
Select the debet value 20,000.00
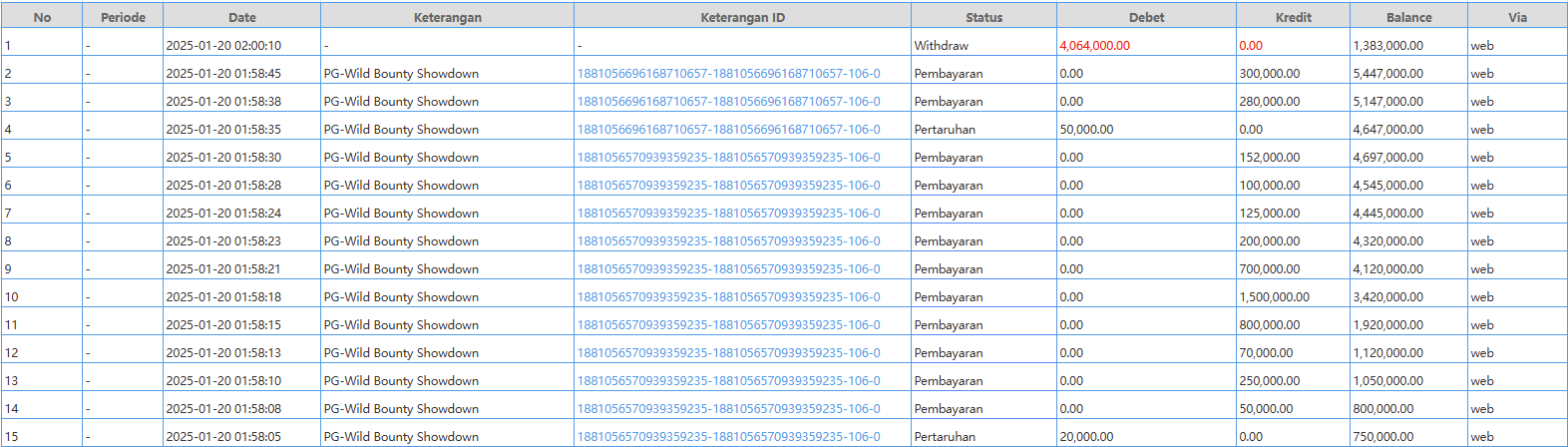pyautogui.click(x=1087, y=437)
